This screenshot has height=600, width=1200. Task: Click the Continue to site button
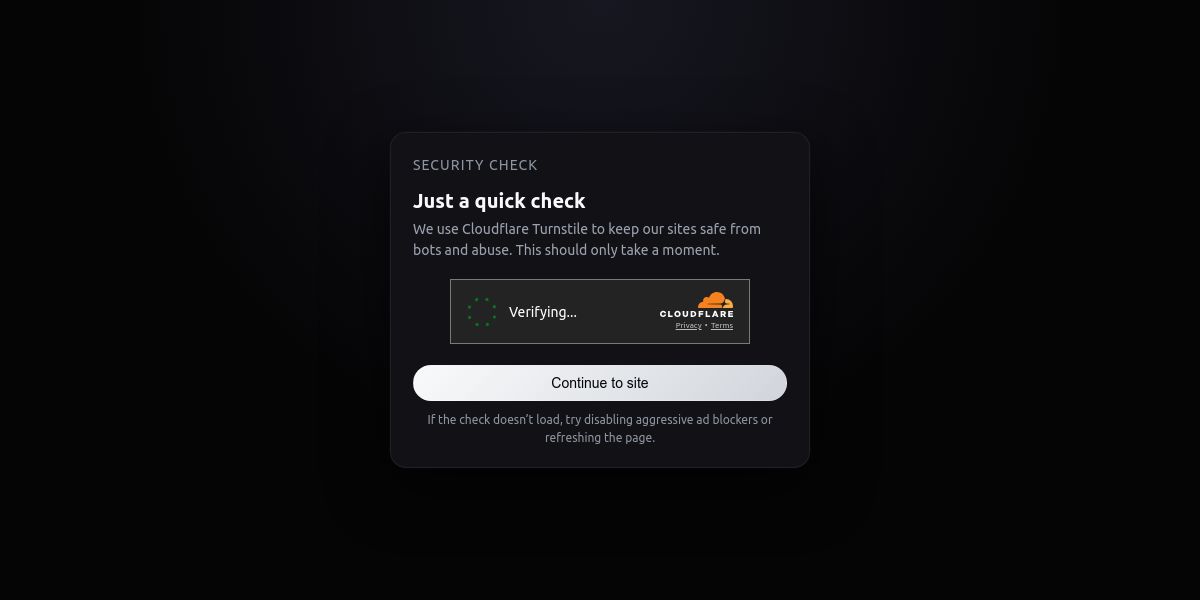tap(600, 383)
